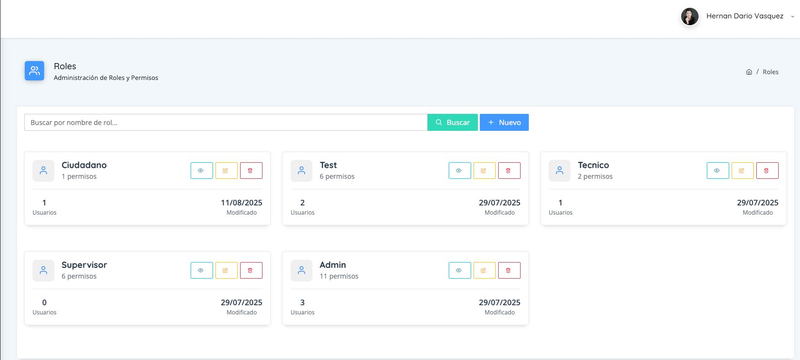The image size is (800, 360).
Task: View the Supervisor role details (eye icon)
Action: 202,271
